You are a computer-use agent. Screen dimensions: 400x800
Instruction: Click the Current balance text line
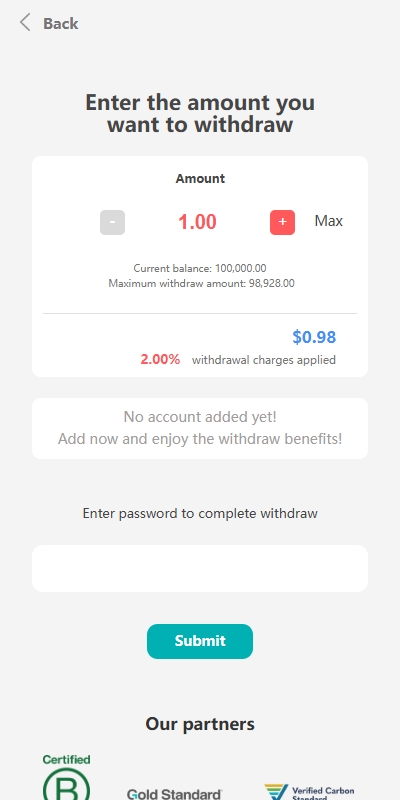pyautogui.click(x=200, y=268)
